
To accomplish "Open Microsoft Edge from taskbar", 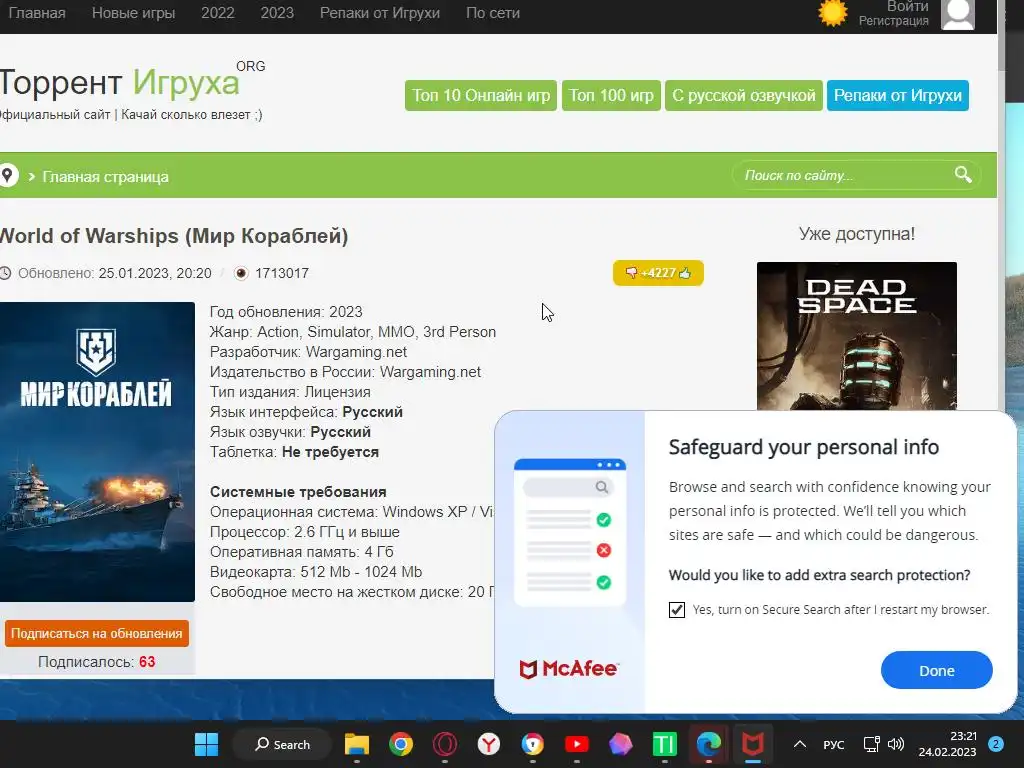I will [709, 744].
